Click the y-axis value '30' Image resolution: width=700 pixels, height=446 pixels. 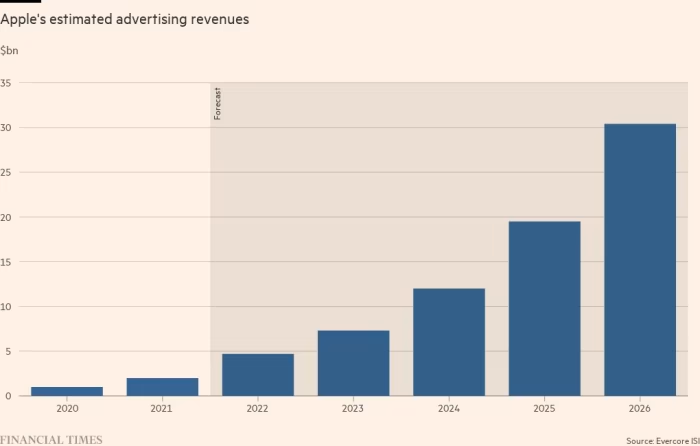click(5, 128)
